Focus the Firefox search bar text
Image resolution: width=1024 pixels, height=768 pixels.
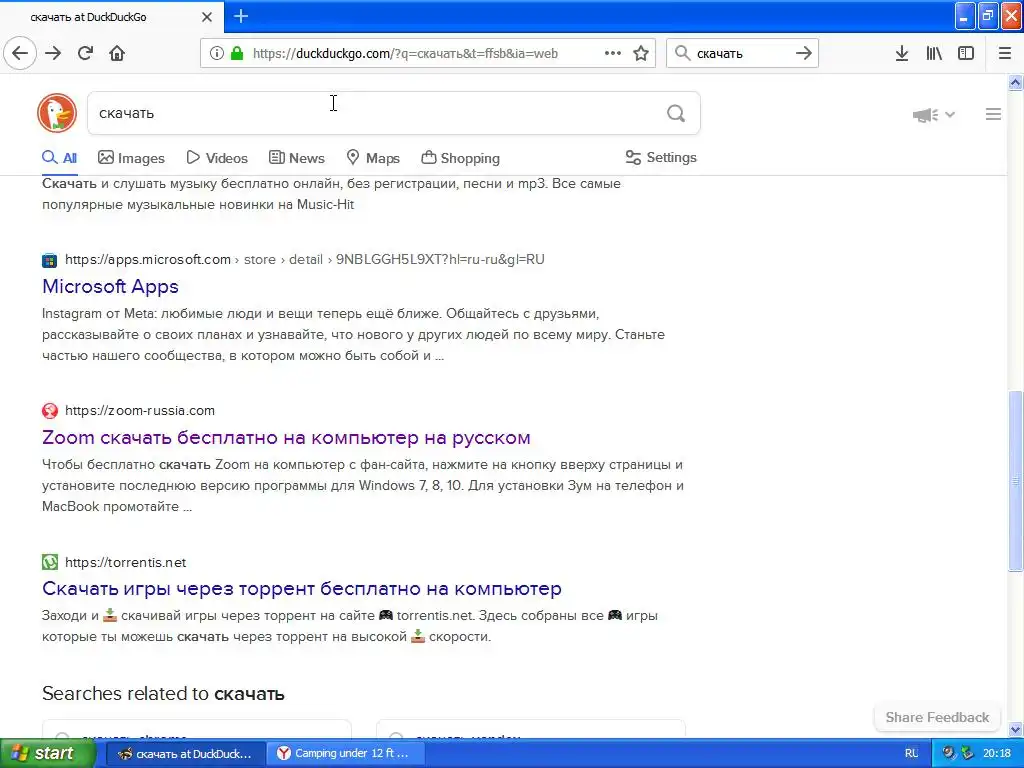coord(741,54)
